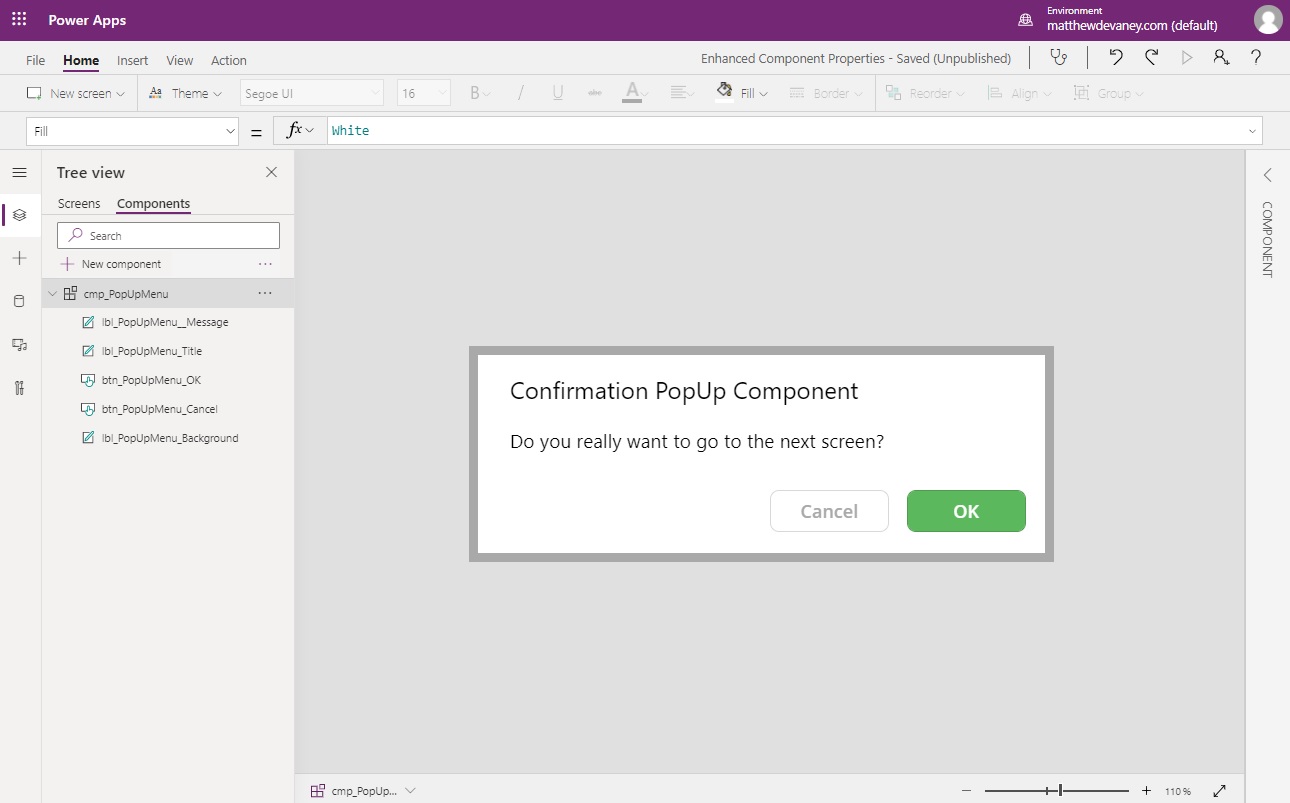This screenshot has height=803, width=1290.
Task: Collapse the cmp_PopUpMenu tree node
Action: tap(52, 293)
